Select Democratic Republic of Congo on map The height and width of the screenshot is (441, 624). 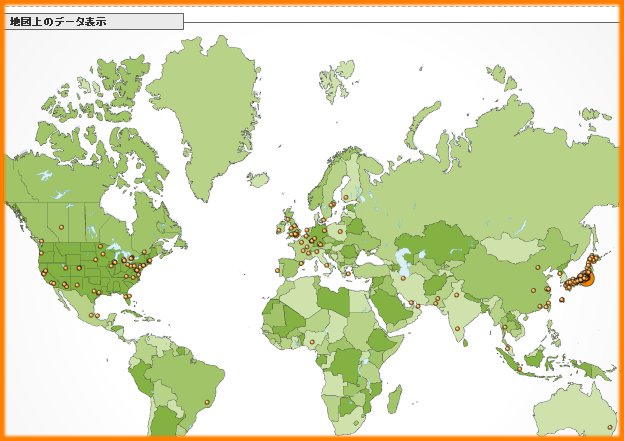(346, 364)
